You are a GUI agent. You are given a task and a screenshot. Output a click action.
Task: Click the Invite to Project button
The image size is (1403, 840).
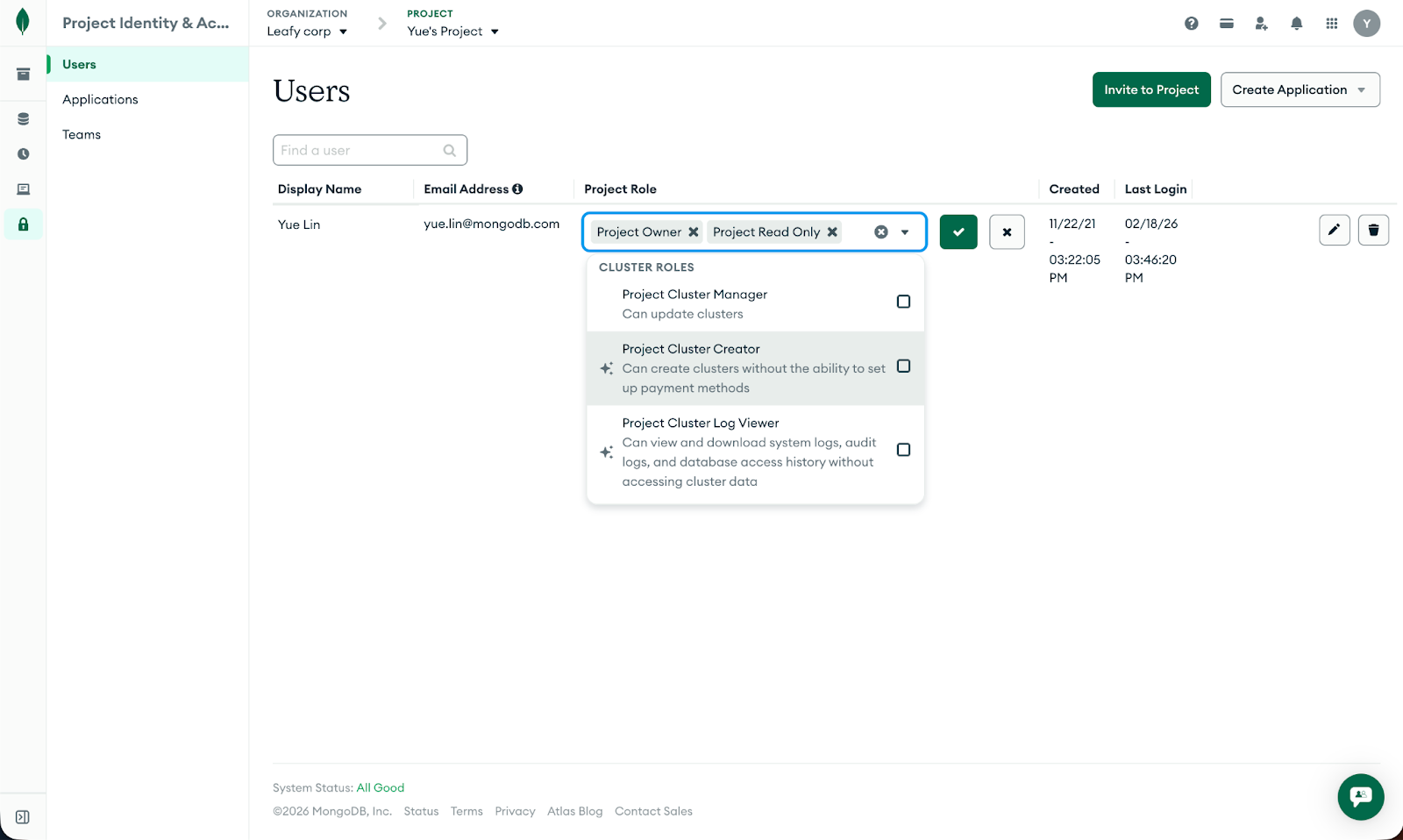coord(1151,89)
